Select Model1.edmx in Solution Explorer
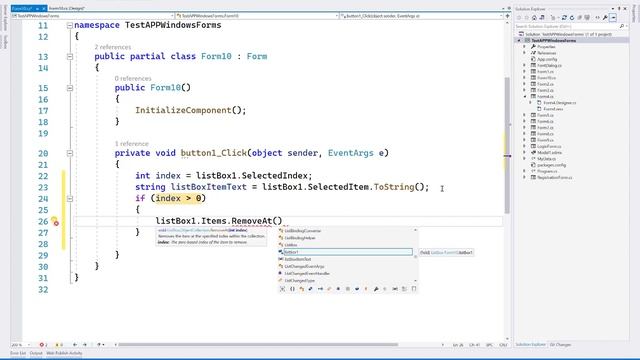 pyautogui.click(x=549, y=153)
